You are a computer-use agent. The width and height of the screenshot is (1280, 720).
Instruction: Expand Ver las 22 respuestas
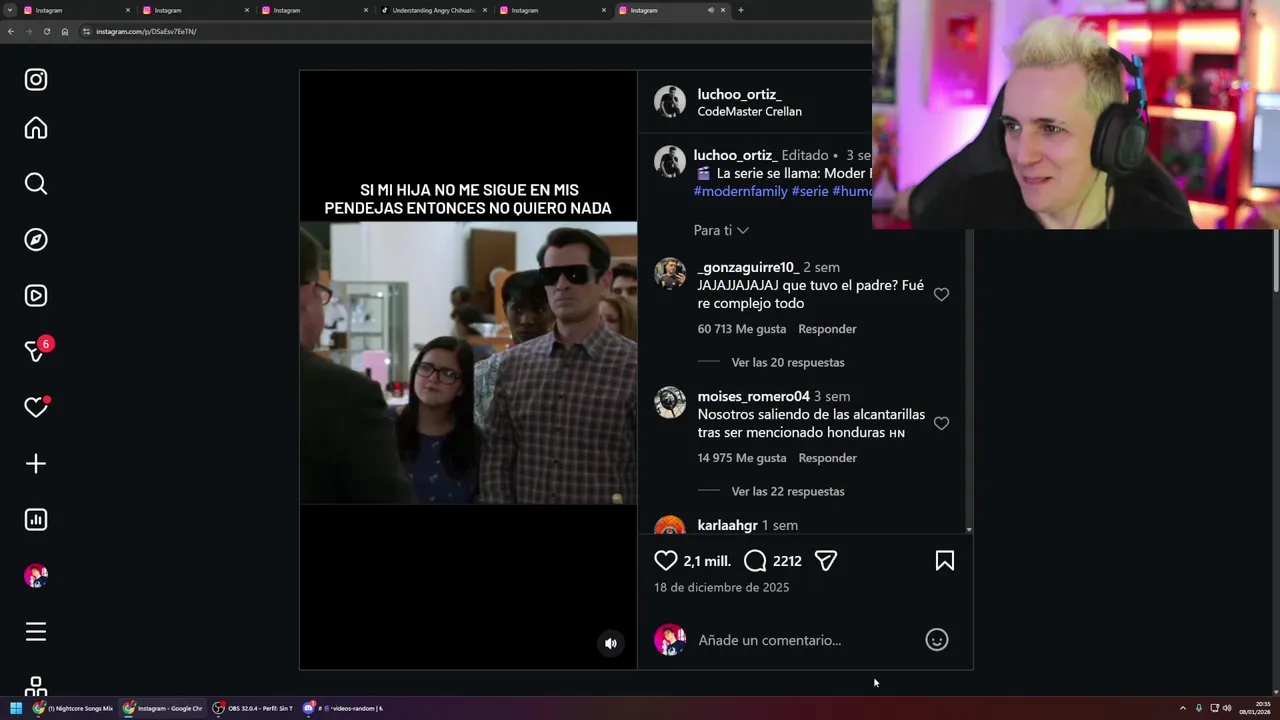[x=788, y=491]
